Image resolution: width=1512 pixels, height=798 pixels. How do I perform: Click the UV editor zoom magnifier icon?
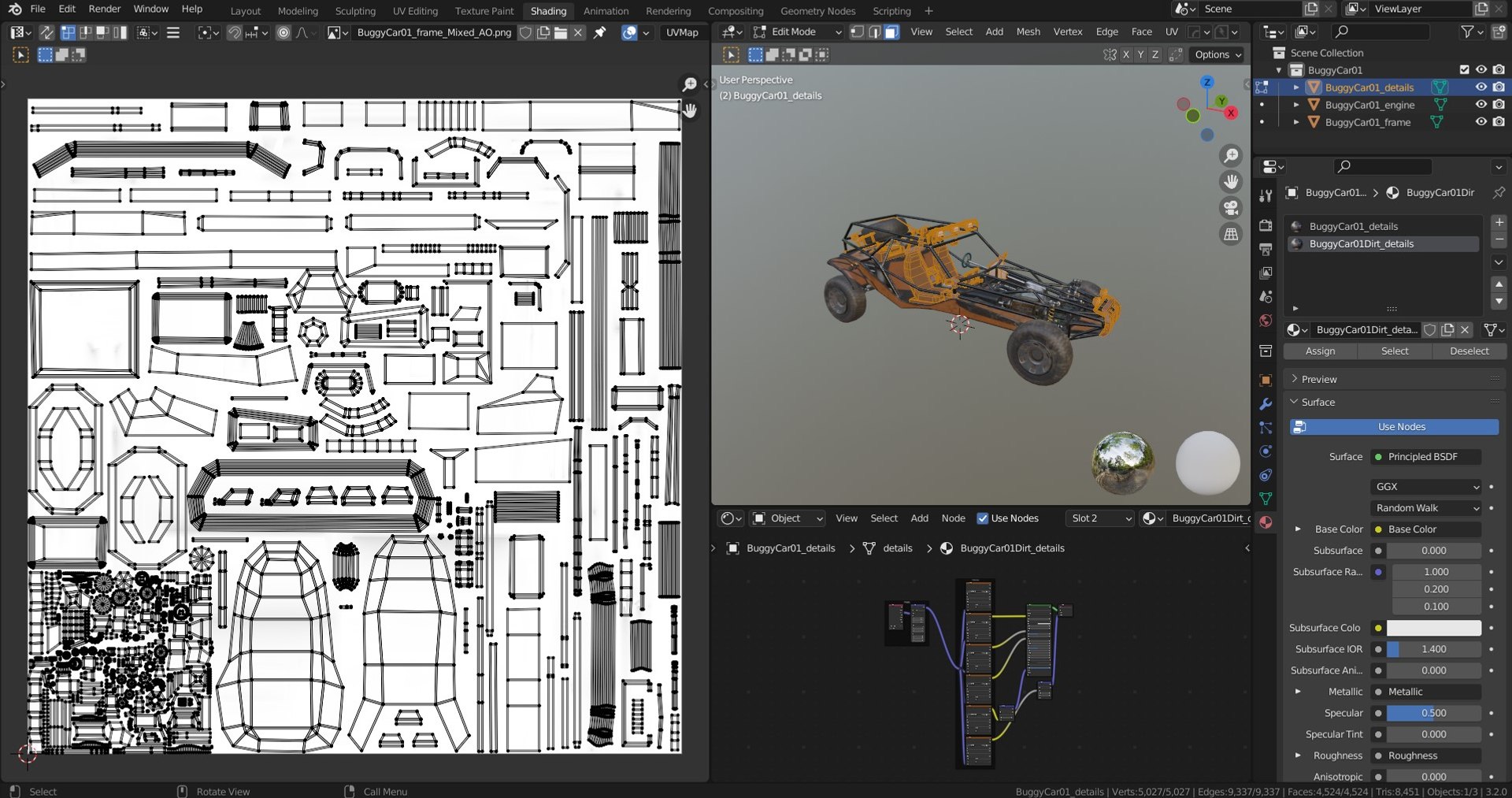pyautogui.click(x=690, y=84)
